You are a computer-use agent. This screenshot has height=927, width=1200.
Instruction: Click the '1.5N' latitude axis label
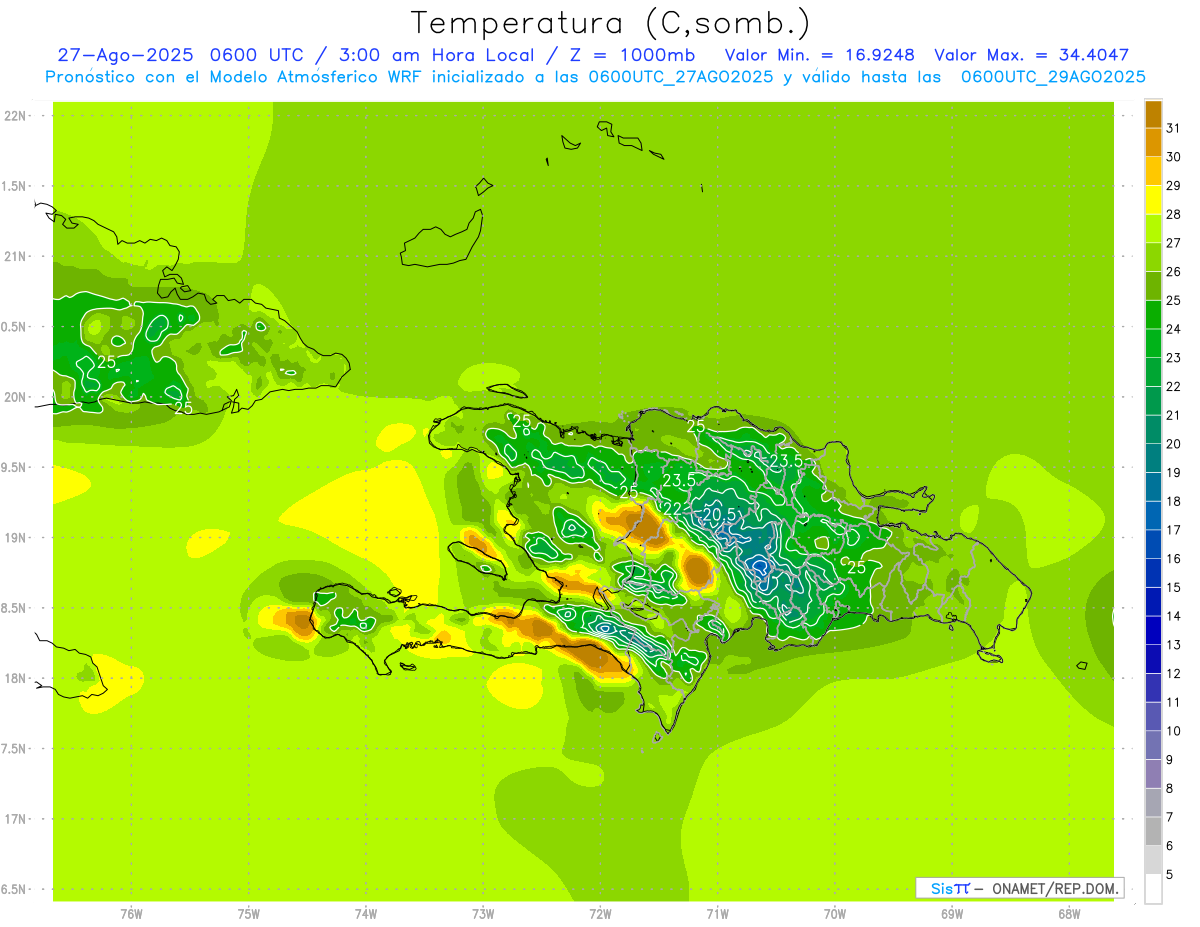[x=15, y=186]
